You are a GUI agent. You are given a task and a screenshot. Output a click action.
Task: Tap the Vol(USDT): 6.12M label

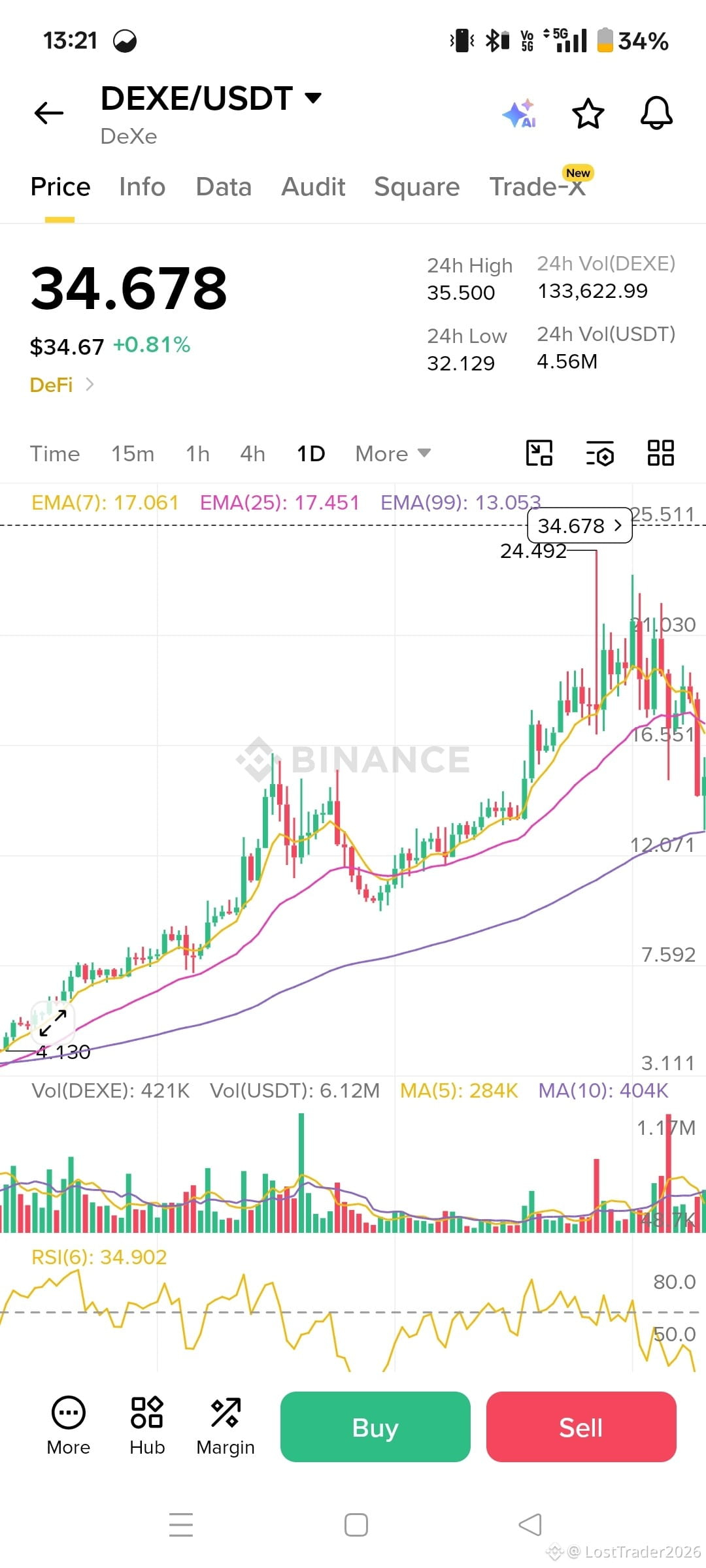[x=295, y=1090]
